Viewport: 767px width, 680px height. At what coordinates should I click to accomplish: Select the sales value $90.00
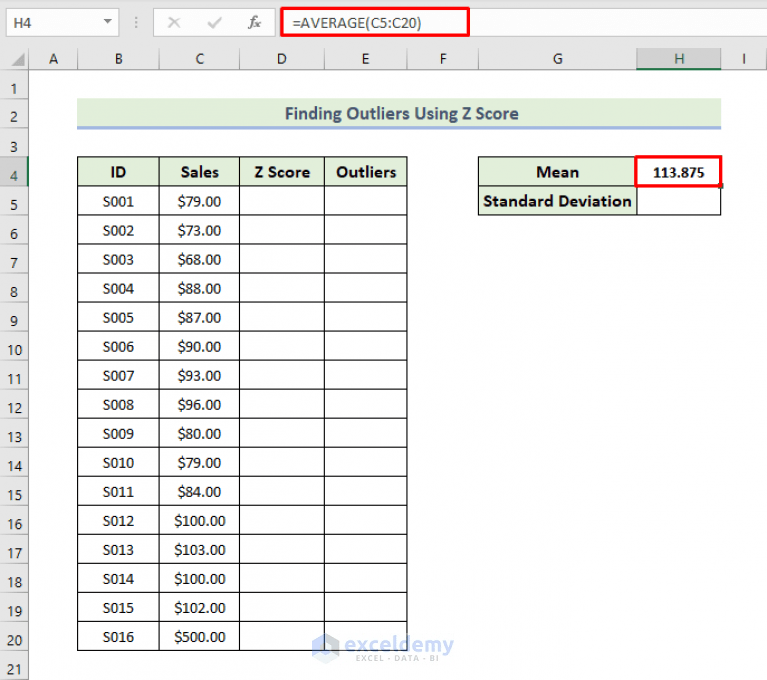tap(200, 346)
